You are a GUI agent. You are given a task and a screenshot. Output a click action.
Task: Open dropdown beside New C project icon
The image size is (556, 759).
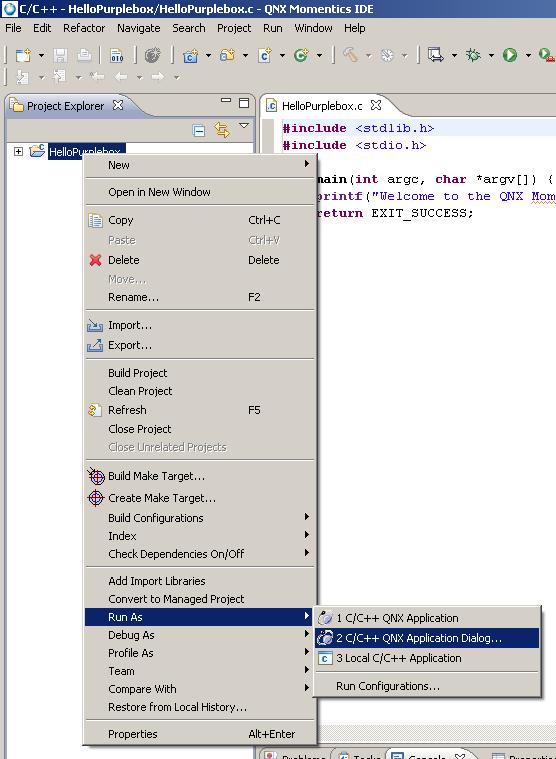tap(209, 56)
